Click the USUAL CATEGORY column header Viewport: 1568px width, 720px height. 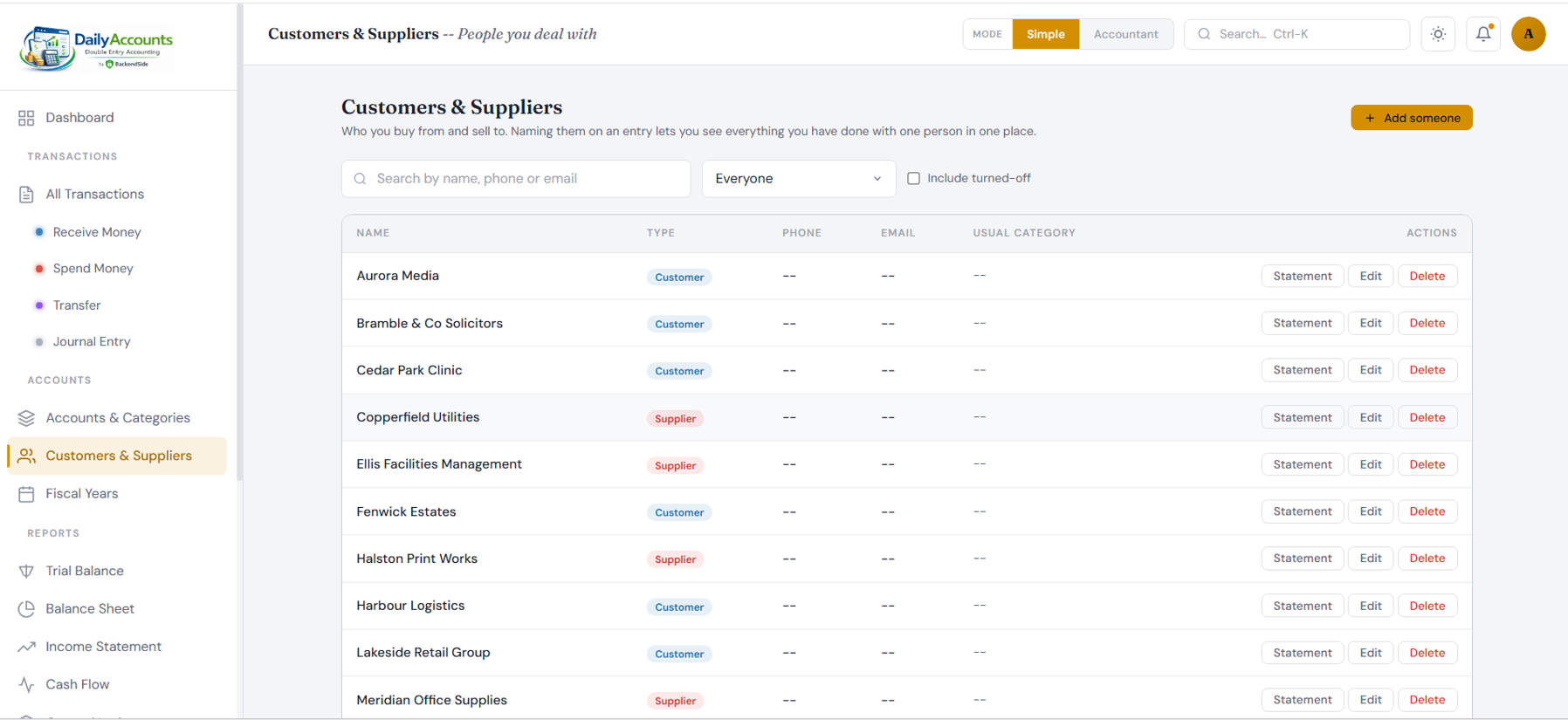click(1024, 233)
